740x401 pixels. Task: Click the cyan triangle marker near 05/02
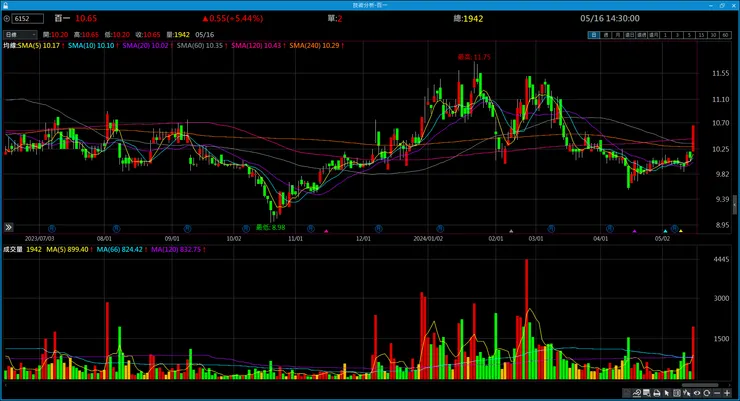pyautogui.click(x=665, y=231)
